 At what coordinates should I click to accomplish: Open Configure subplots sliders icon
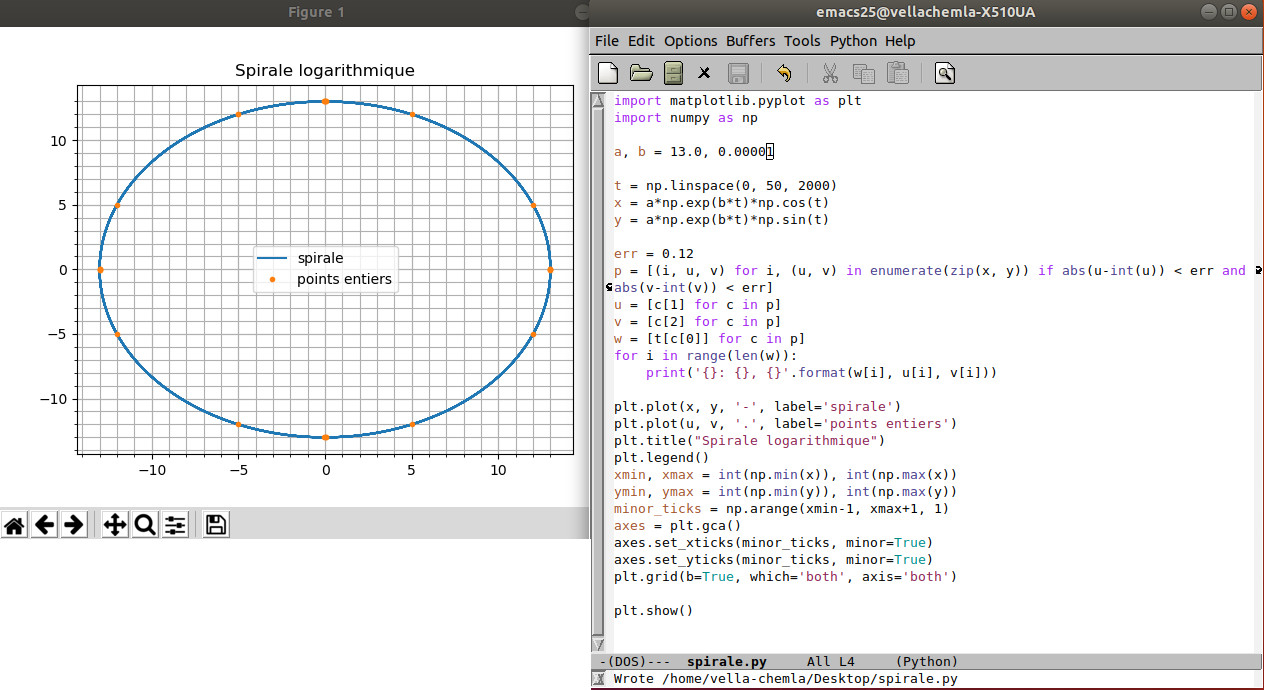coord(175,525)
